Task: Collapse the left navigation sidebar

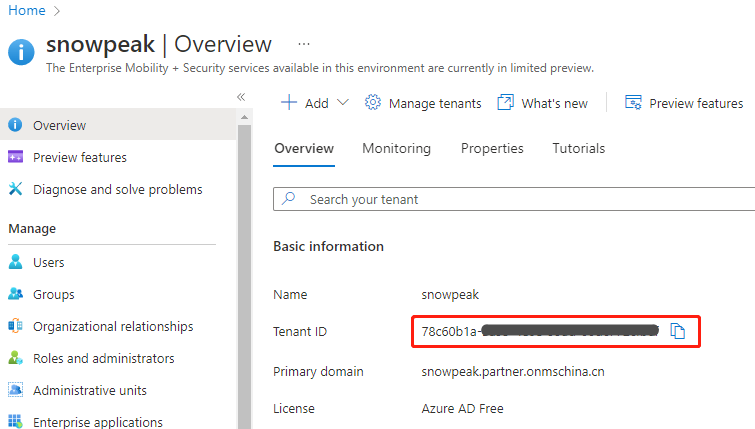Action: (241, 97)
